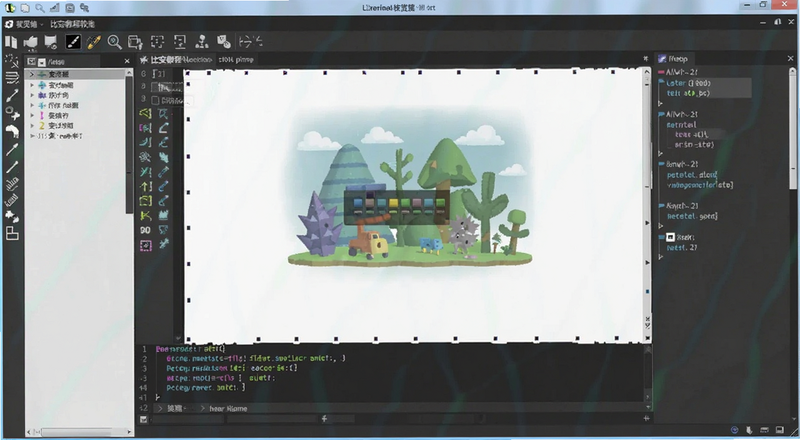Select the paint bucket tool in left sidebar

pos(12,217)
